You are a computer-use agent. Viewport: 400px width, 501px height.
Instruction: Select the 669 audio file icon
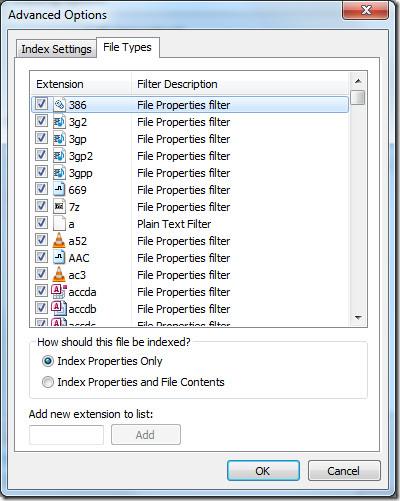(x=59, y=190)
